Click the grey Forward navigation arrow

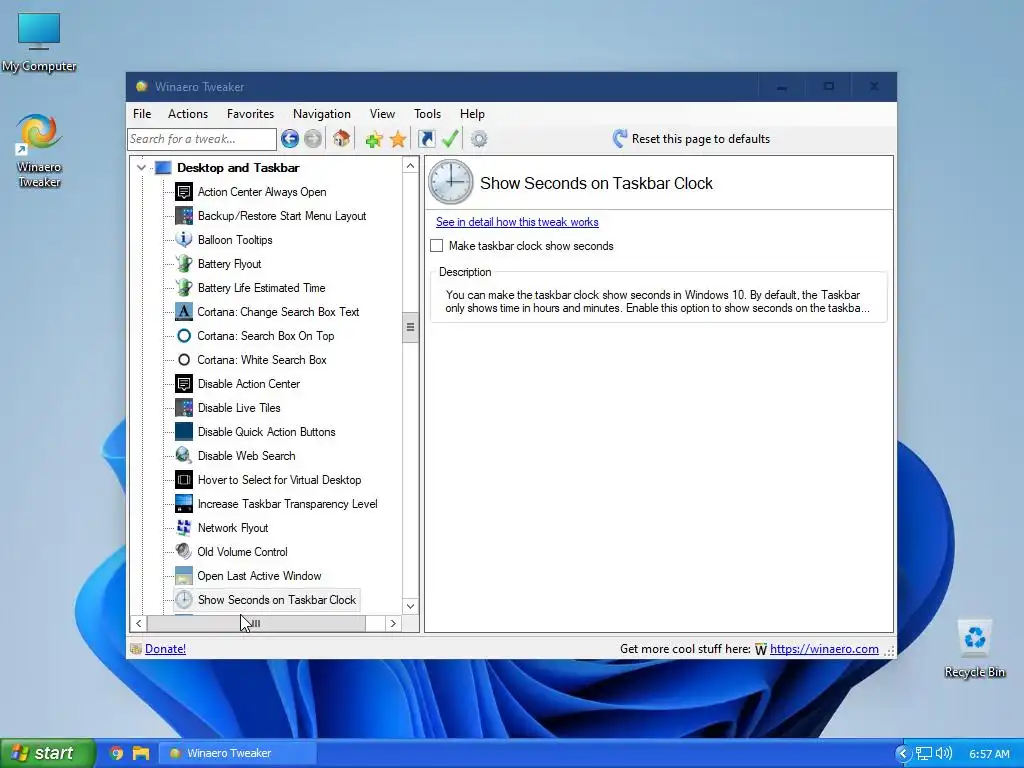pyautogui.click(x=313, y=138)
